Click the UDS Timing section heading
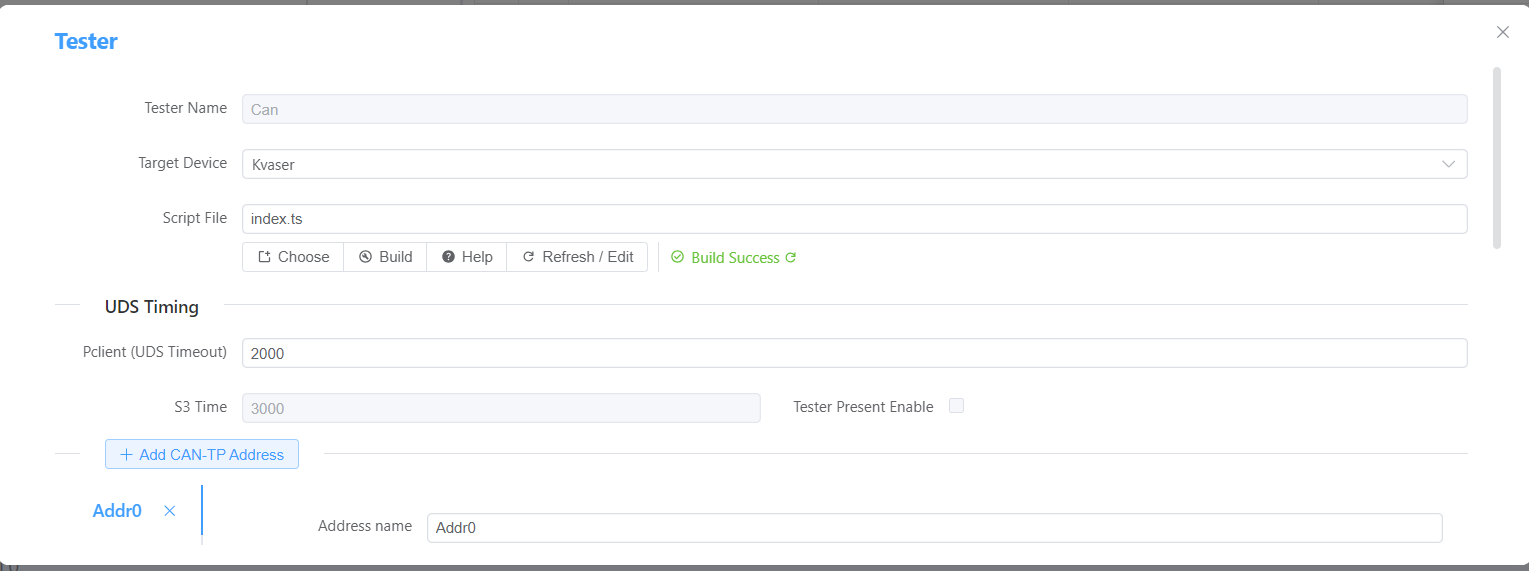Screen dimensions: 1529x571 click(152, 307)
